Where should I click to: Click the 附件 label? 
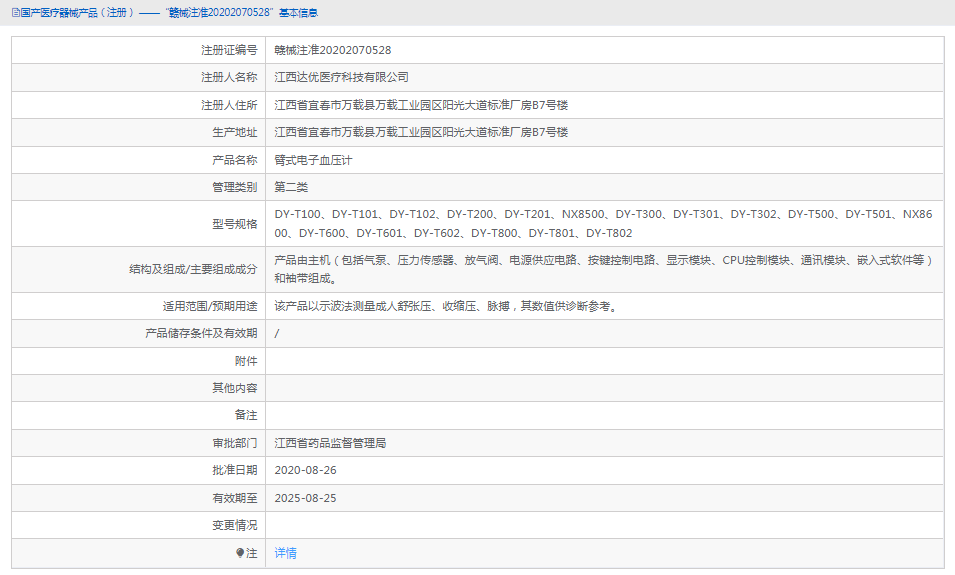(246, 361)
